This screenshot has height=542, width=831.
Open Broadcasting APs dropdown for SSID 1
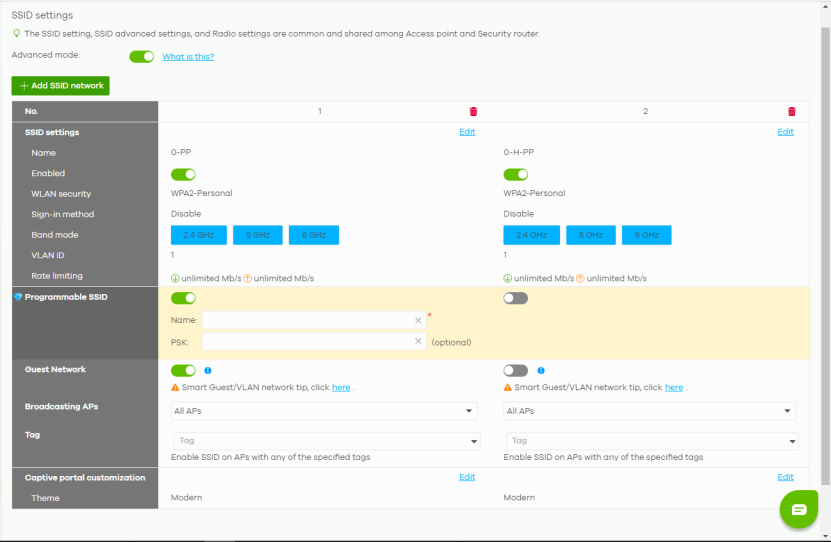pyautogui.click(x=324, y=411)
